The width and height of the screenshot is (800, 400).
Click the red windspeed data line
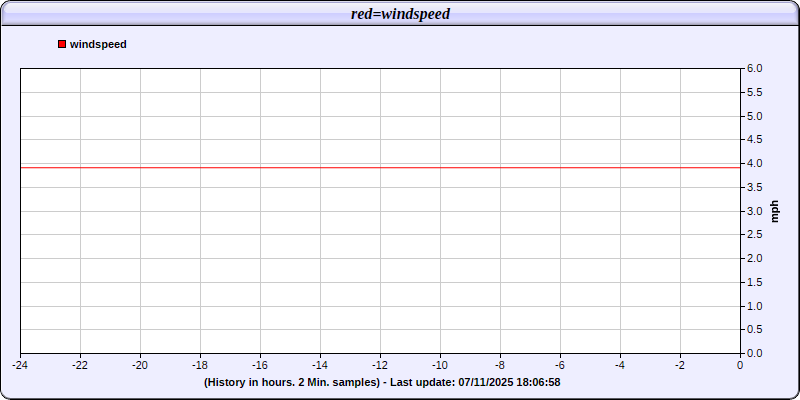click(x=380, y=167)
